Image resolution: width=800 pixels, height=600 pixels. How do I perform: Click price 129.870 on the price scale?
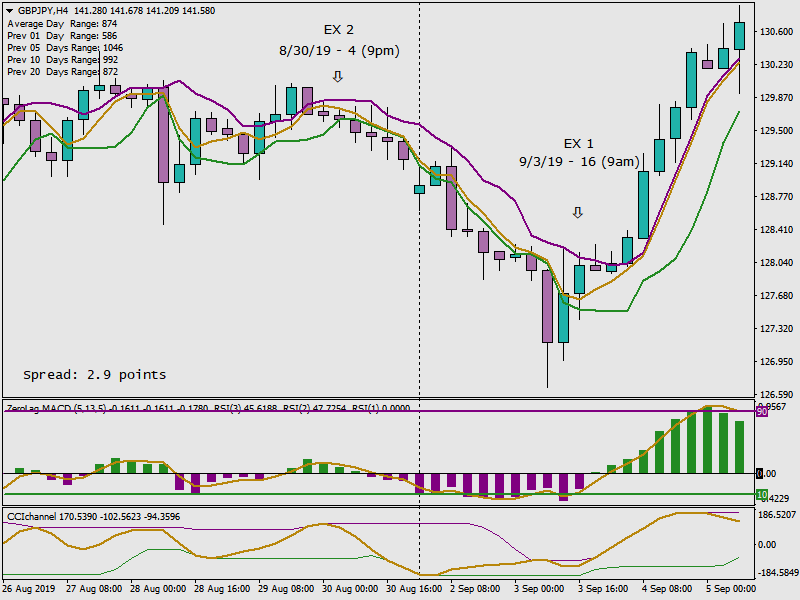click(777, 97)
